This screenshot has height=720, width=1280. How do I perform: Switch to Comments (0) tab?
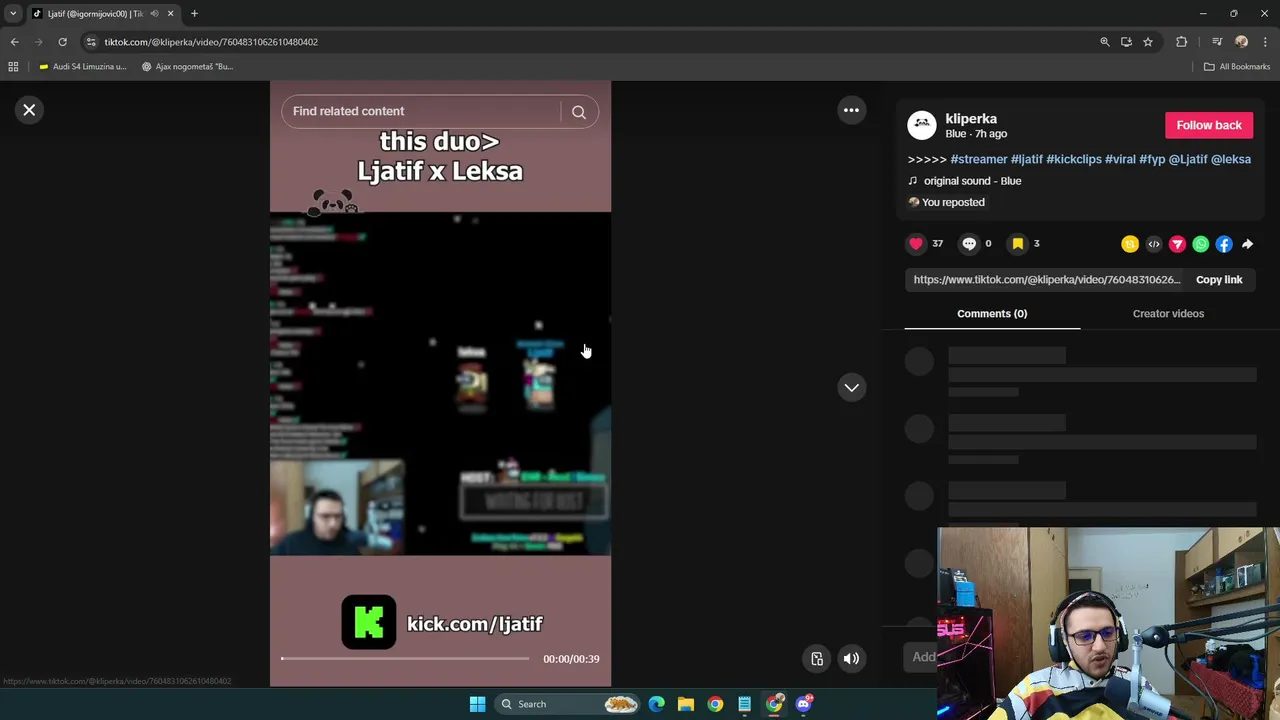tap(992, 314)
